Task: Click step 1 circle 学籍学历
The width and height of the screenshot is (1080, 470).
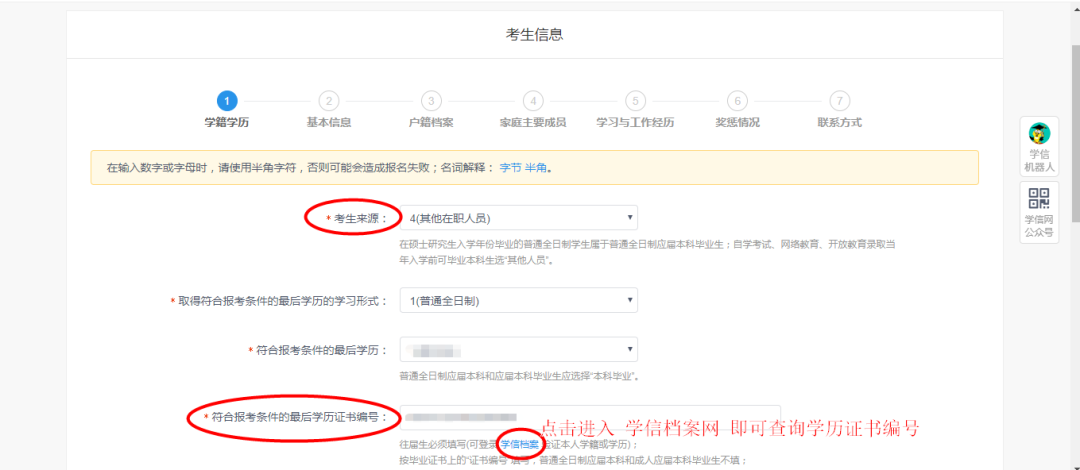Action: coord(227,101)
